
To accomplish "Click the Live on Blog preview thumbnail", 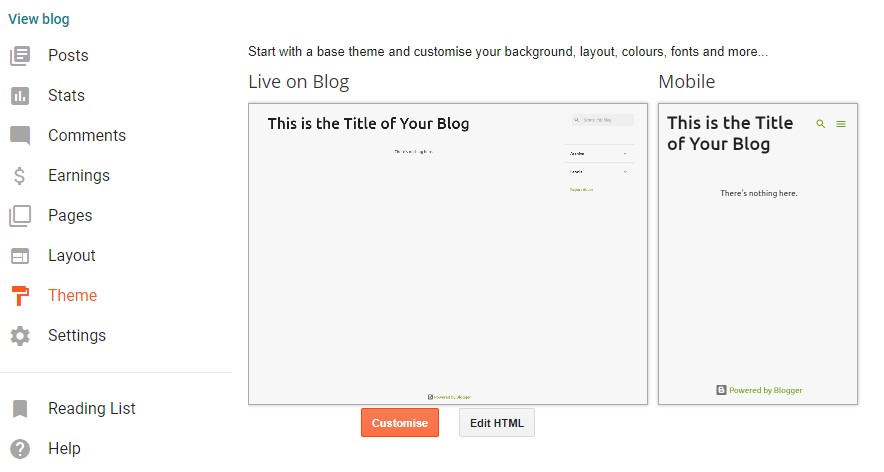I will click(x=448, y=254).
